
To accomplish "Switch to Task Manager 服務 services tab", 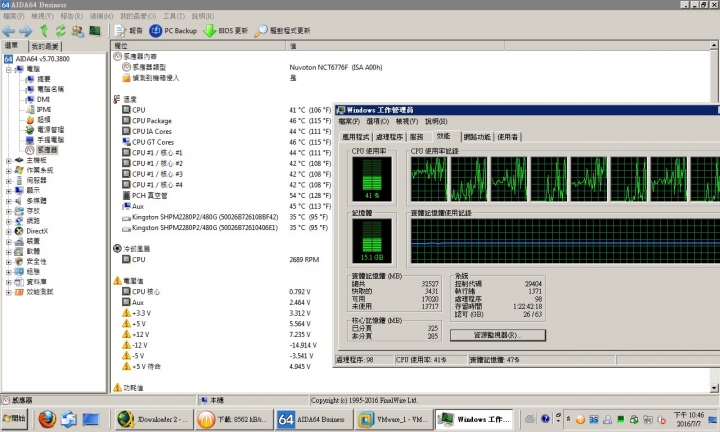I will pos(416,137).
